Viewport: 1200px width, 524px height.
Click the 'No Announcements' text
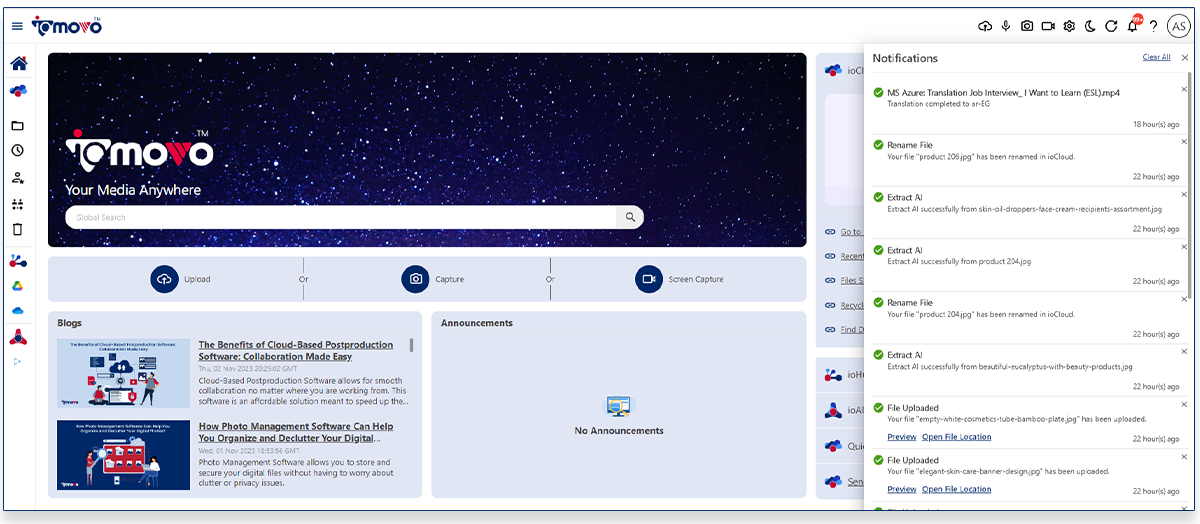[x=619, y=431]
